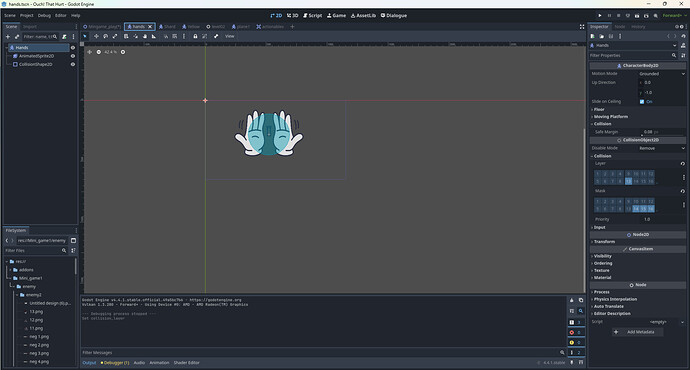Open the Forward+ renderer dropdown

(x=674, y=15)
